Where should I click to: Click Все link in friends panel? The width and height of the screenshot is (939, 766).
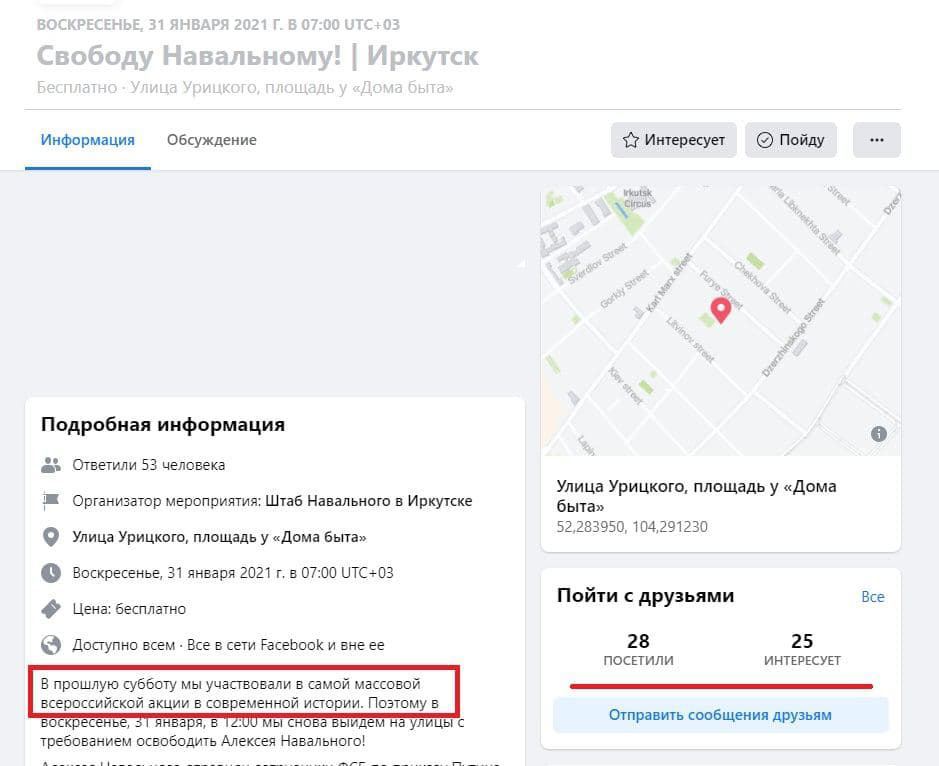[873, 597]
